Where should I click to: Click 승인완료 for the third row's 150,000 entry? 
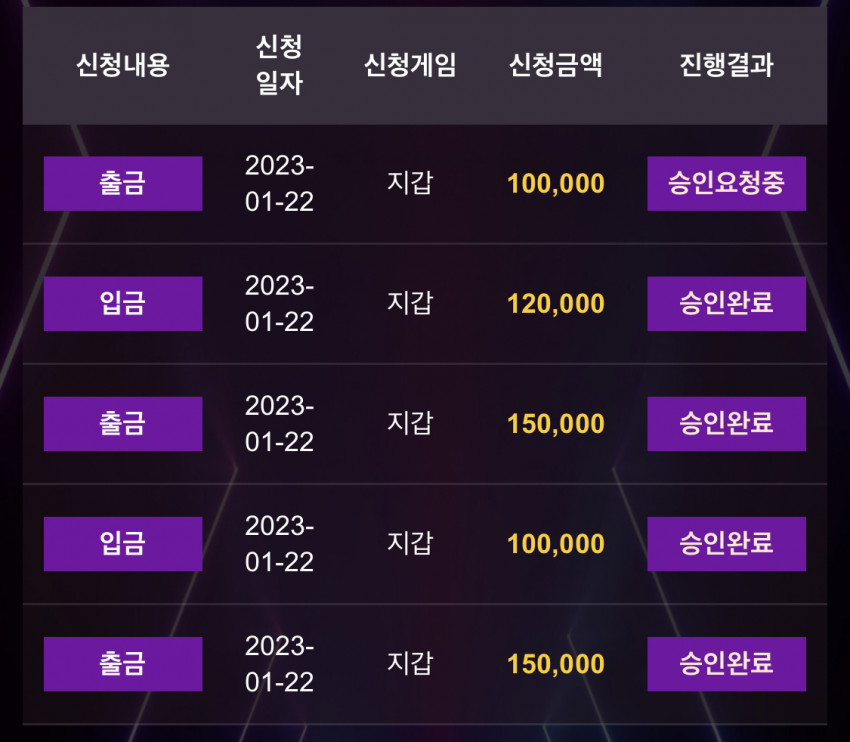726,424
